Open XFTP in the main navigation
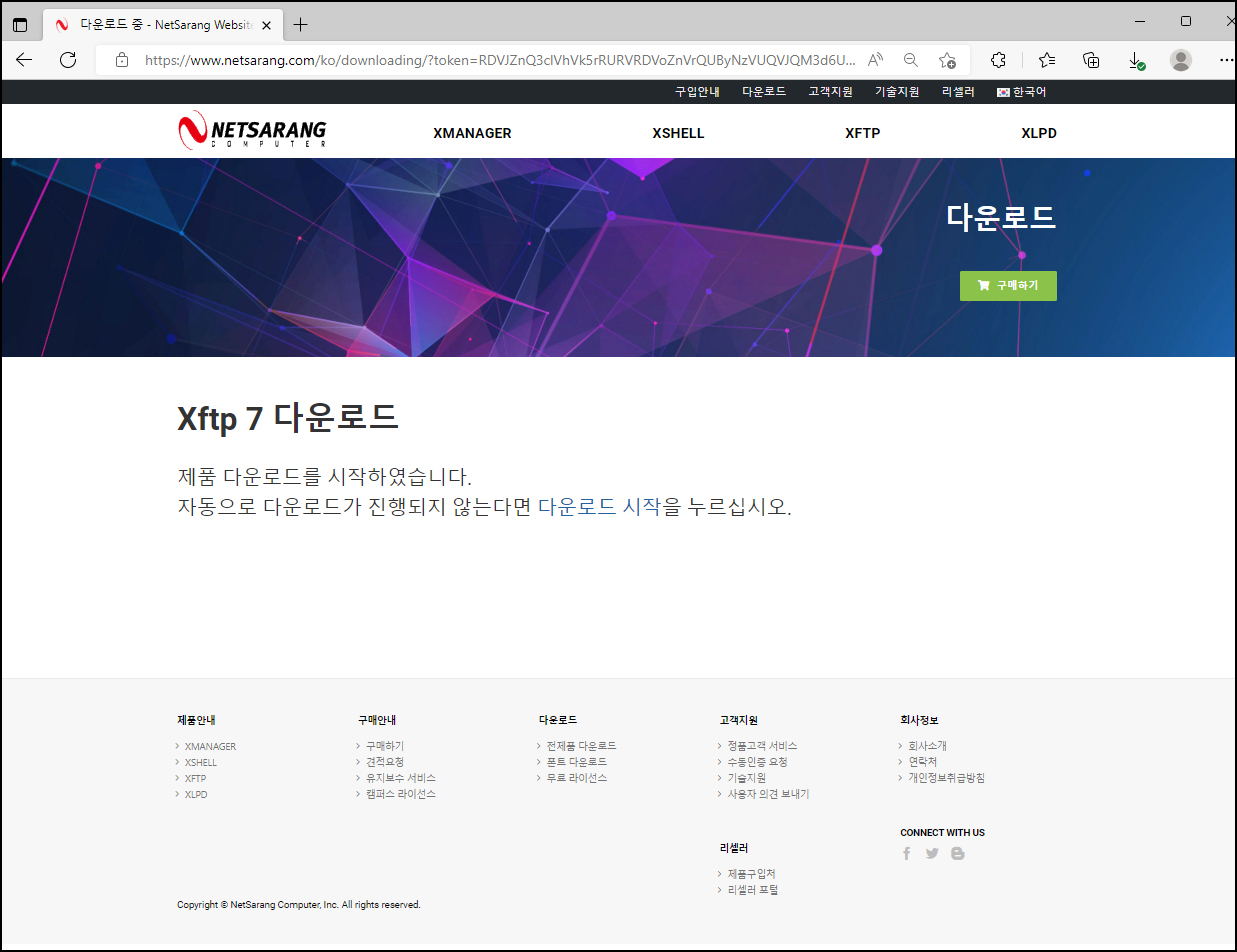Screen dimensions: 1237x952 click(x=862, y=133)
